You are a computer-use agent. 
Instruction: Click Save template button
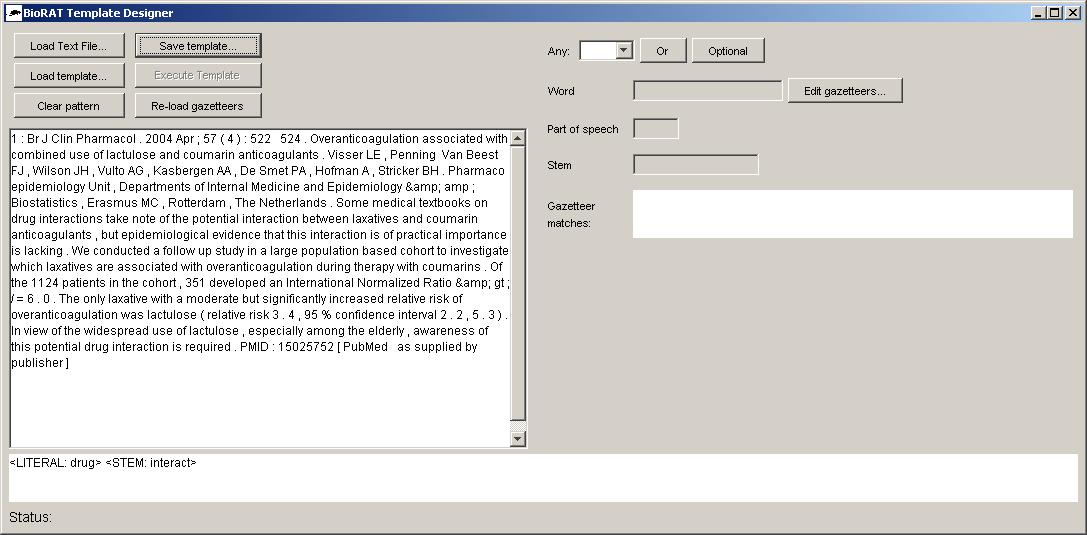[198, 46]
